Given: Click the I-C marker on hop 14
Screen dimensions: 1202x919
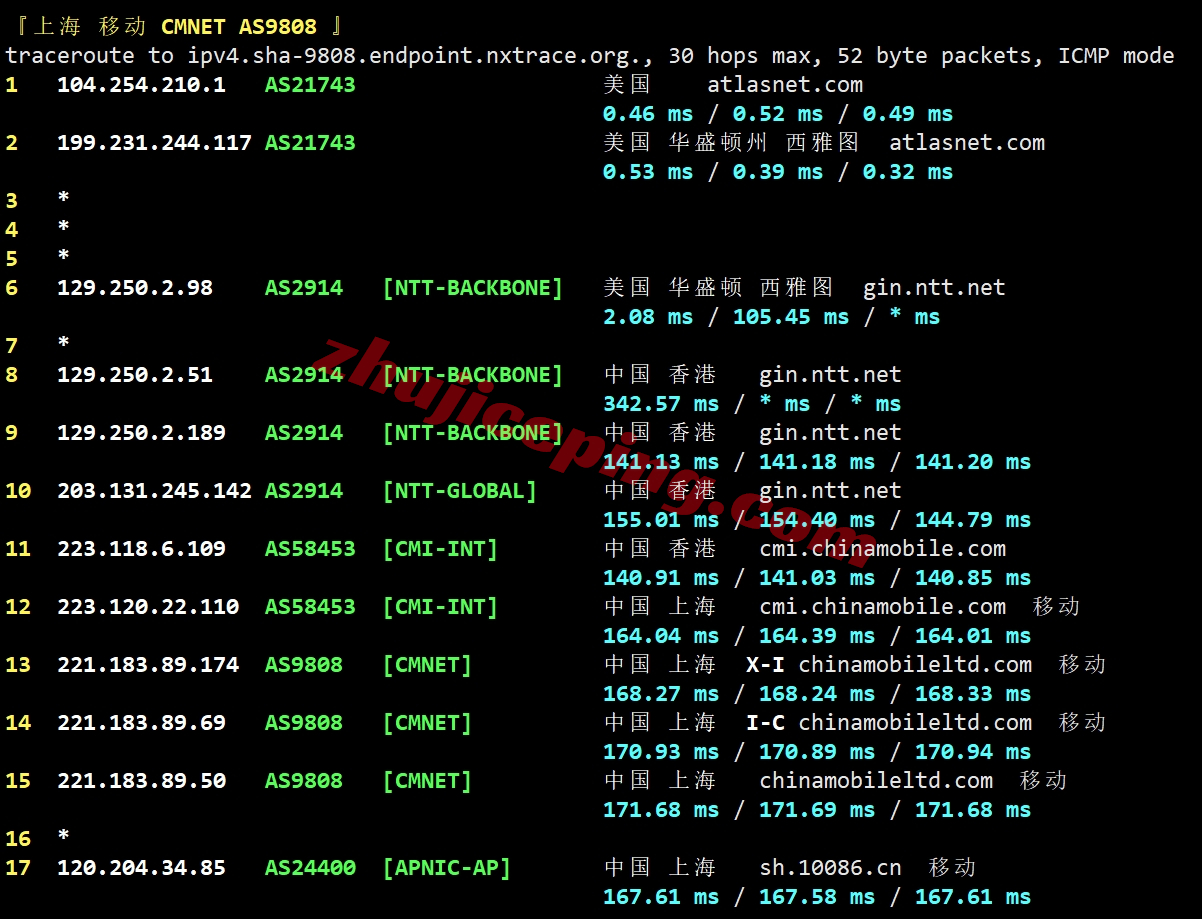Looking at the screenshot, I should (765, 723).
